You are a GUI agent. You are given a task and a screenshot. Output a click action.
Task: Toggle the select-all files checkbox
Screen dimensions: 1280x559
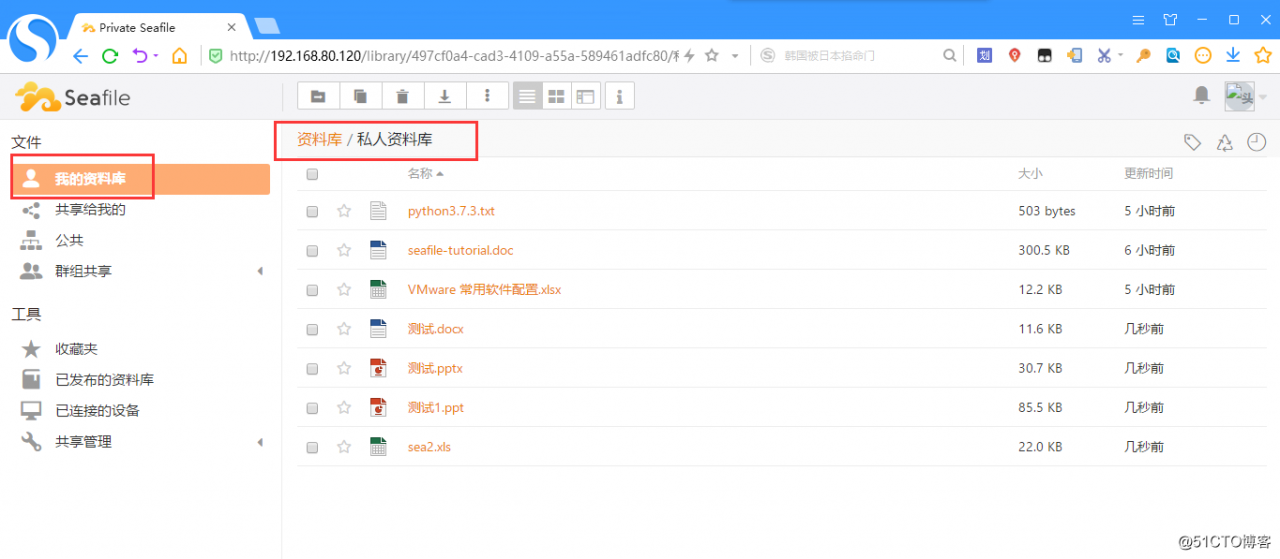312,174
